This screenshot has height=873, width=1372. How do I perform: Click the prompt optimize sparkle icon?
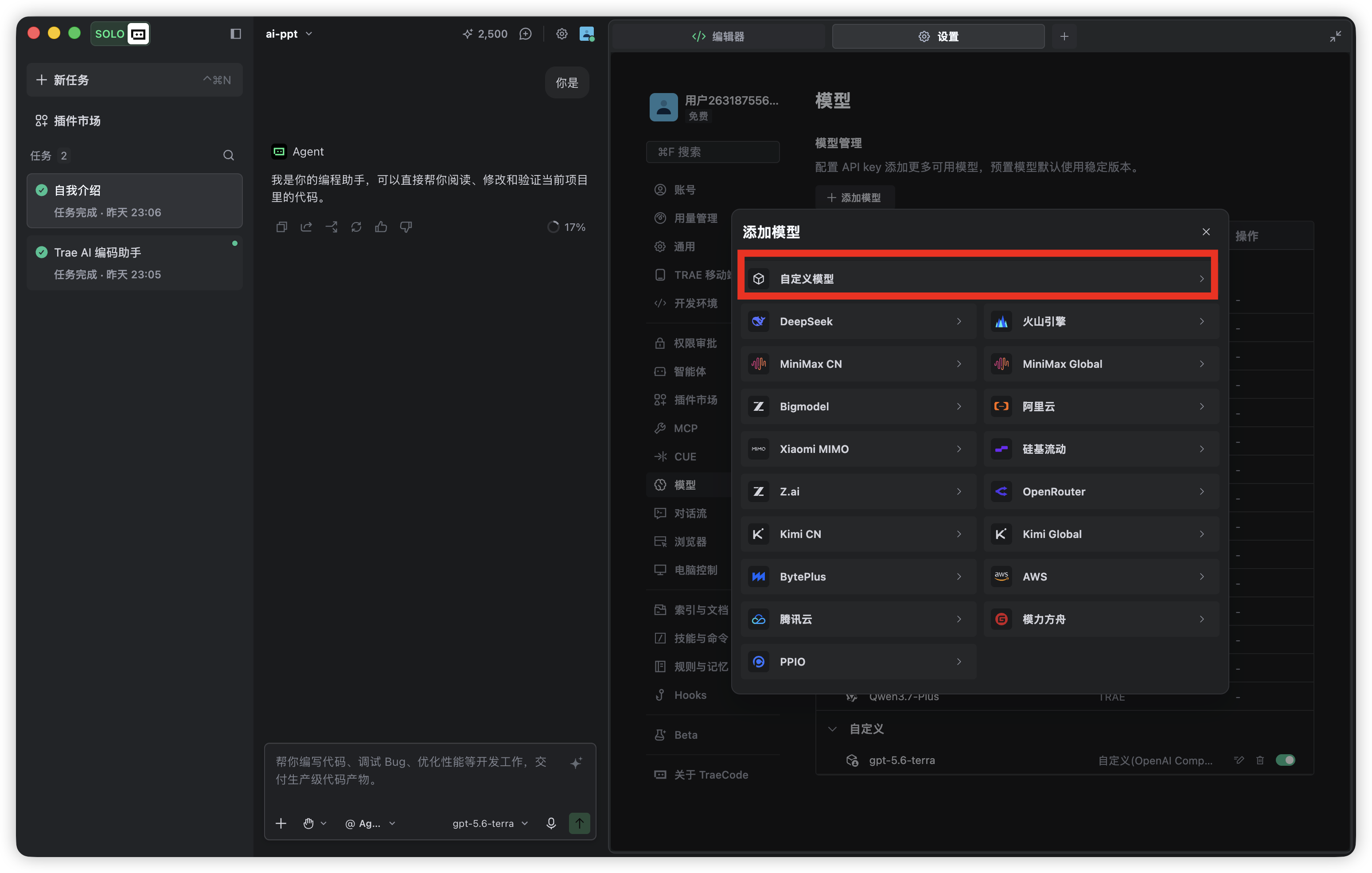click(576, 763)
